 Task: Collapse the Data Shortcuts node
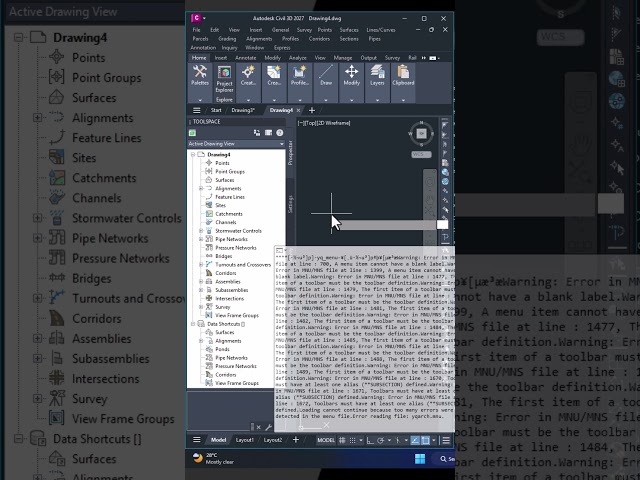193,324
